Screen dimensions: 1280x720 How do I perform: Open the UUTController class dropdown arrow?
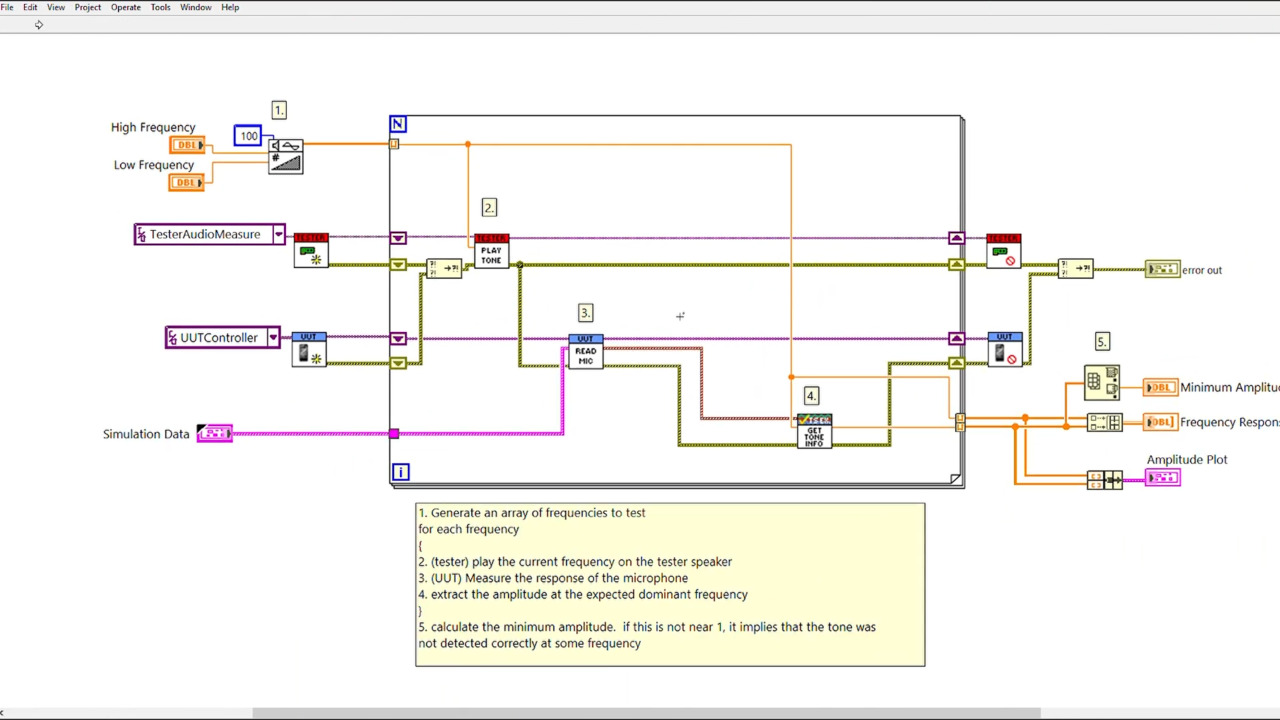(x=272, y=338)
